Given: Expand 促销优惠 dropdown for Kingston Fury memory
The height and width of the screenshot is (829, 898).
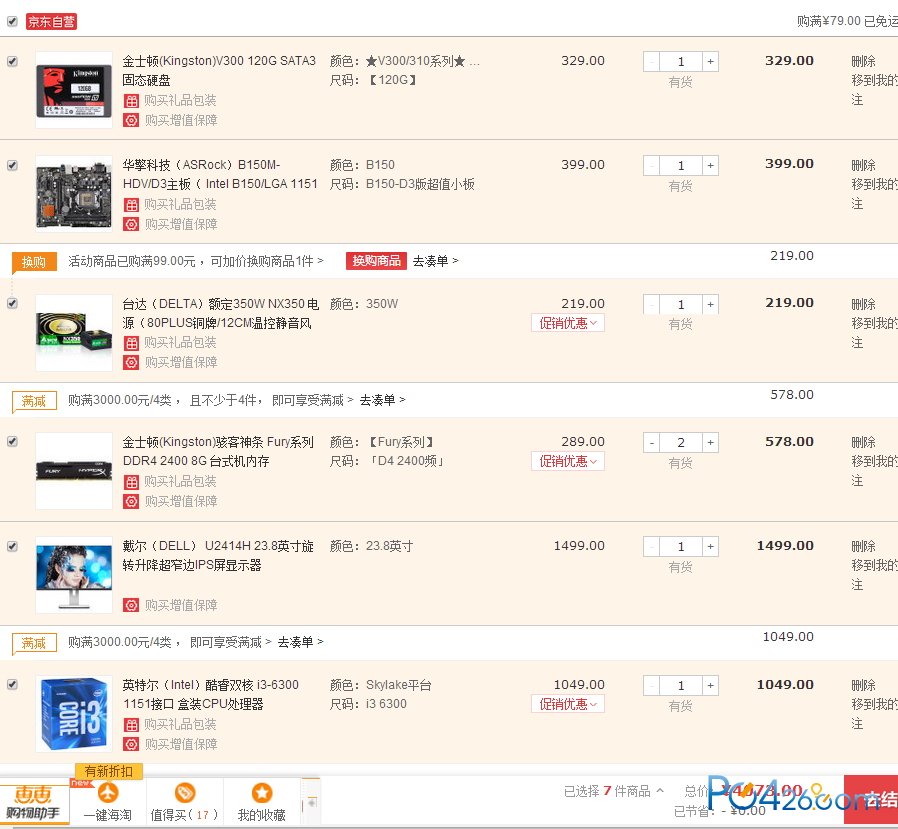Looking at the screenshot, I should point(568,461).
